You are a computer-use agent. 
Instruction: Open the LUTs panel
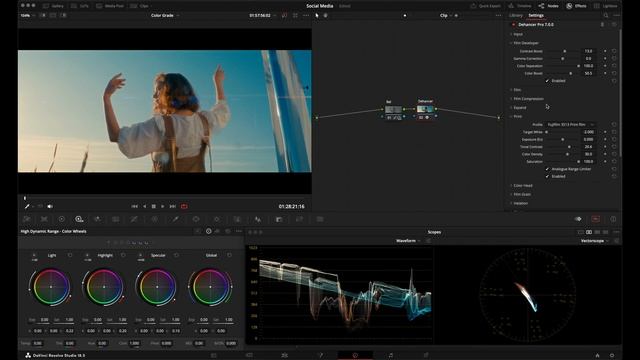80,6
